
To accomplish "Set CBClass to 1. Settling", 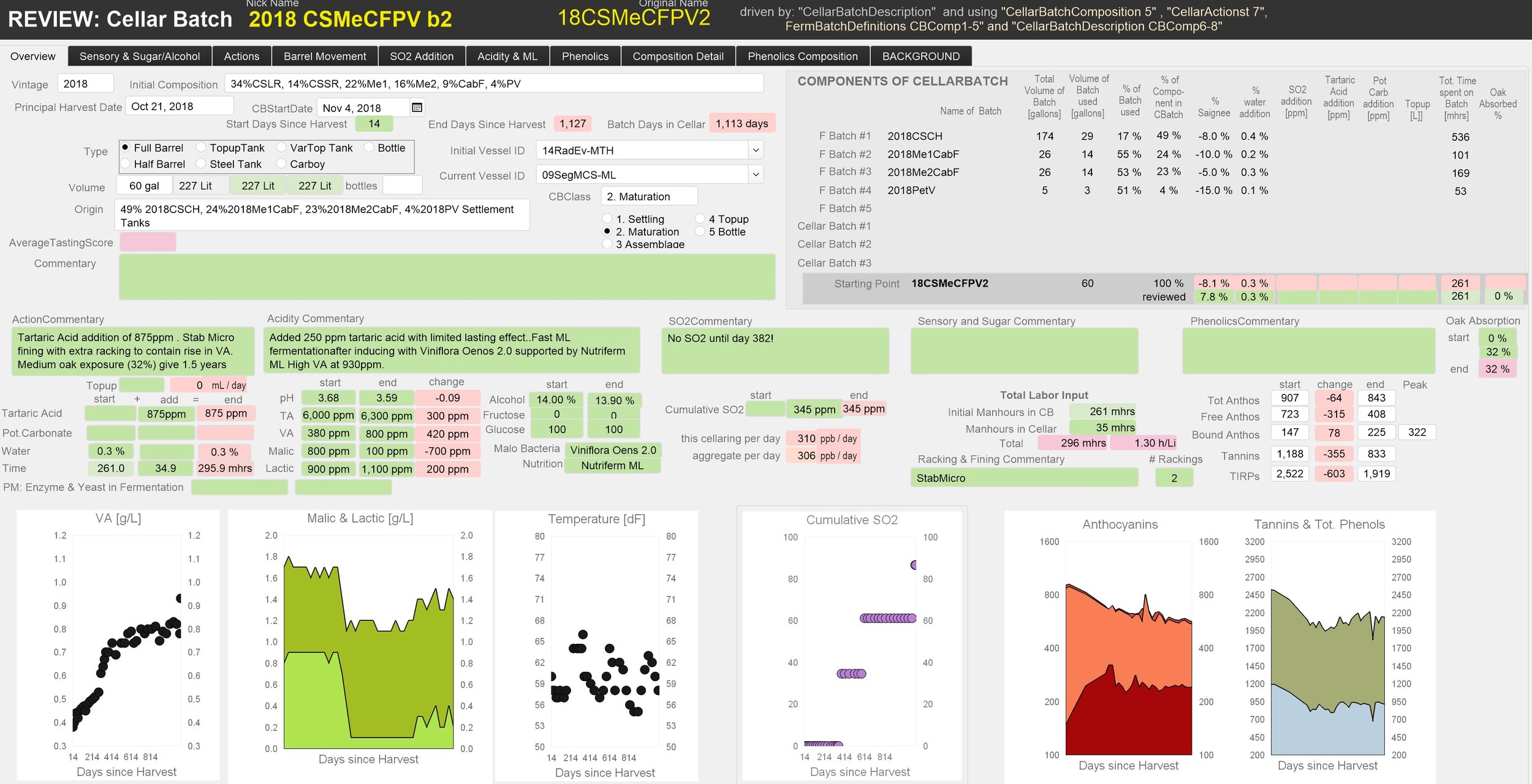I will (607, 219).
